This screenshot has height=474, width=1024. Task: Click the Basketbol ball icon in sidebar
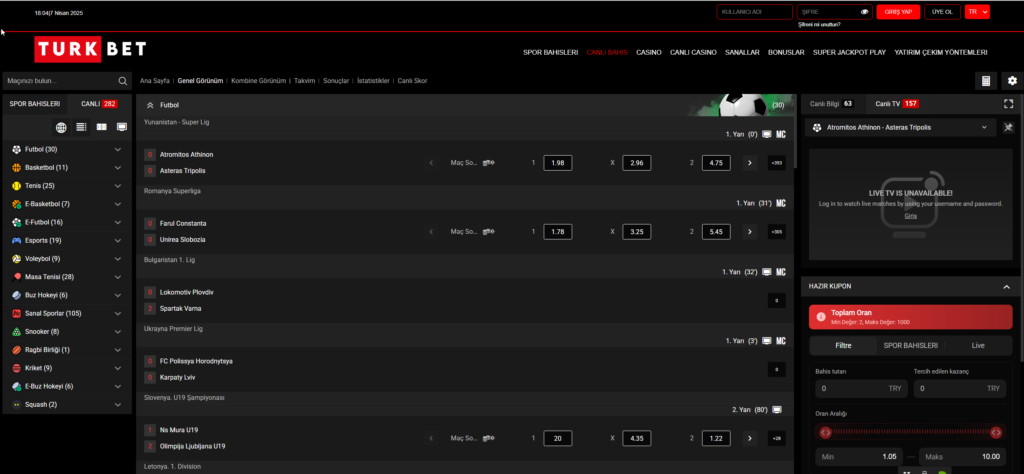point(16,168)
